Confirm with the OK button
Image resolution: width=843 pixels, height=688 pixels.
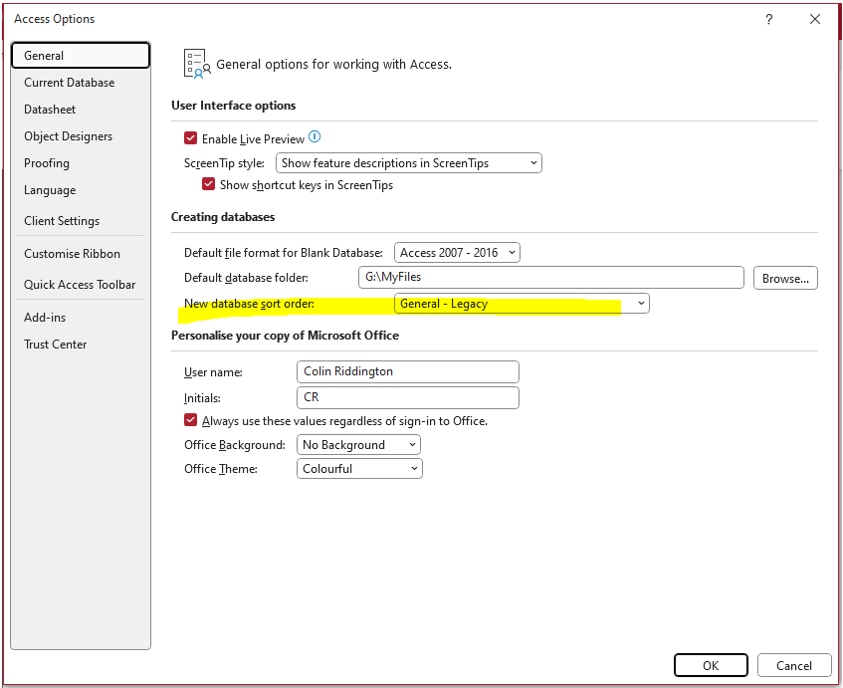[x=711, y=665]
